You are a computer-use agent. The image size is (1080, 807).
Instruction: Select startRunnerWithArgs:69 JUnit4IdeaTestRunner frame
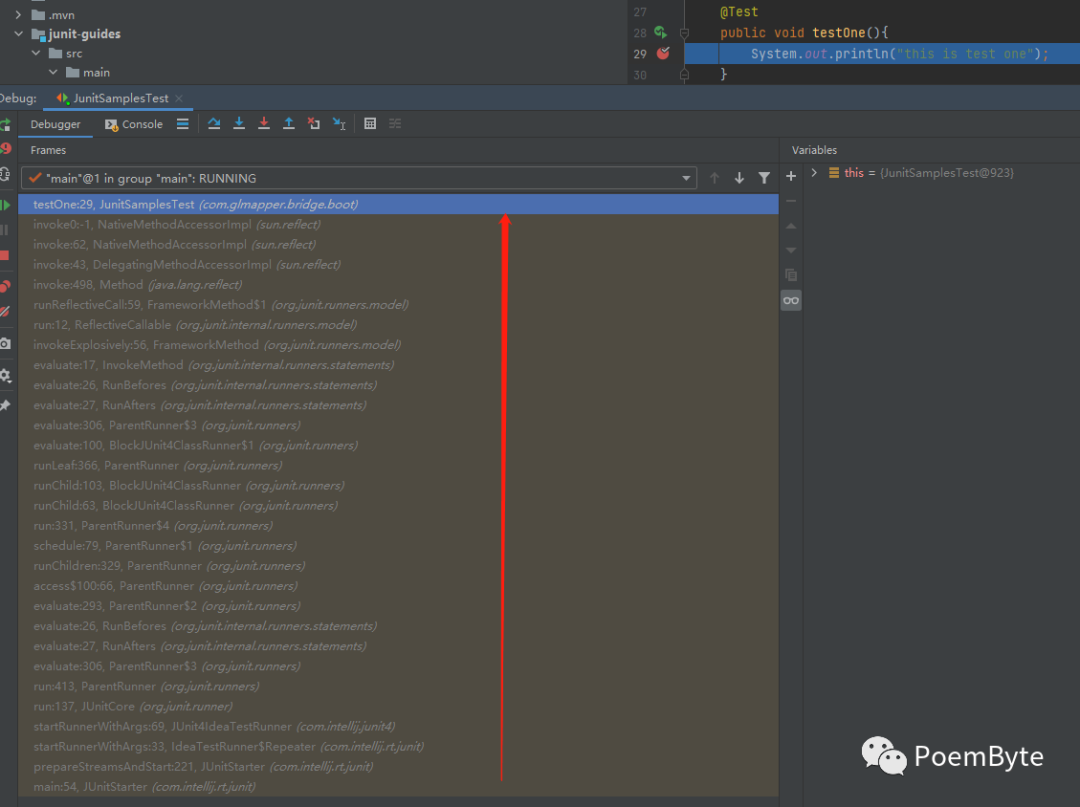point(398,726)
